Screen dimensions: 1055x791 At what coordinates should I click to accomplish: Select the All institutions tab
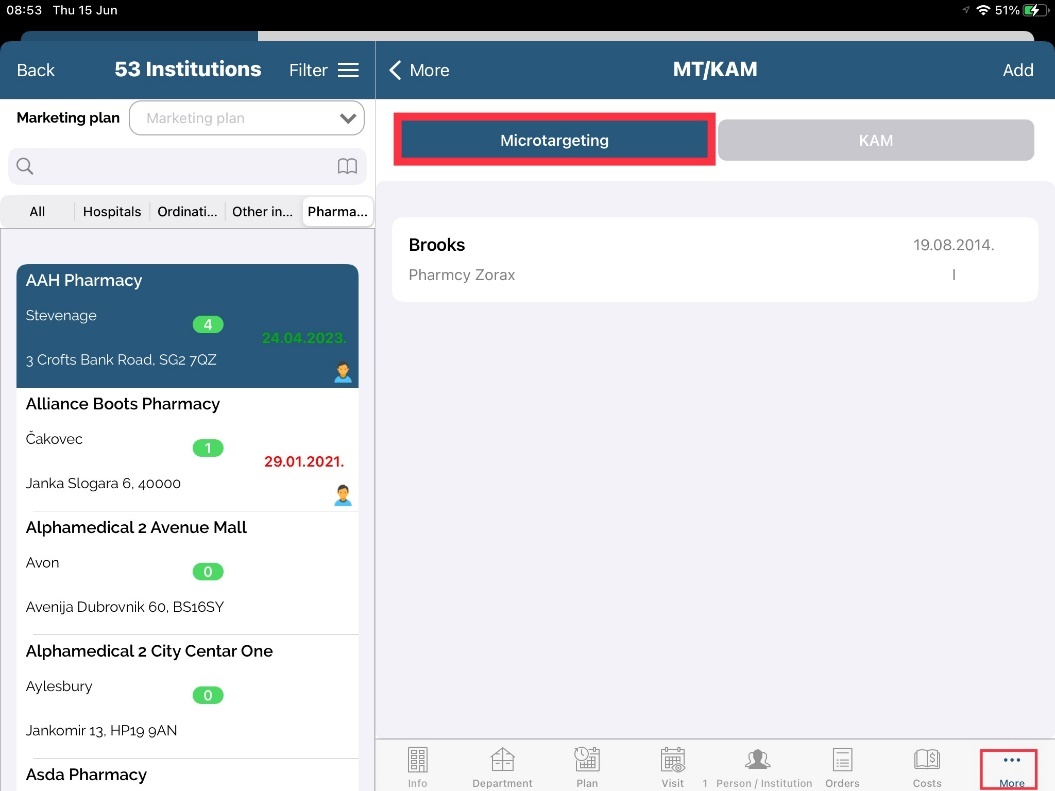37,211
